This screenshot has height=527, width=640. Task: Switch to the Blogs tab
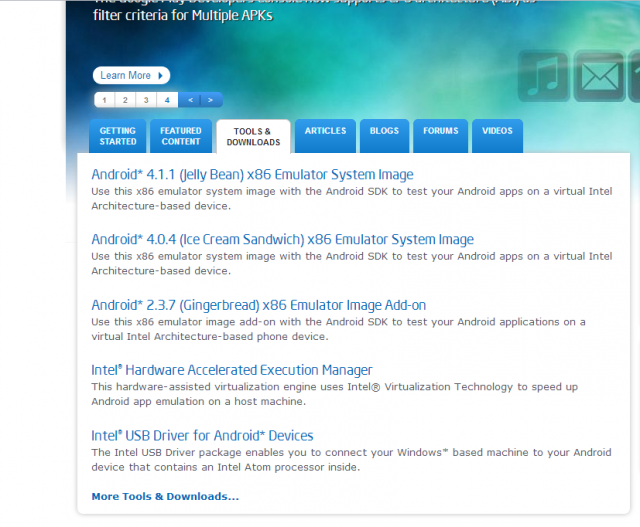click(384, 136)
